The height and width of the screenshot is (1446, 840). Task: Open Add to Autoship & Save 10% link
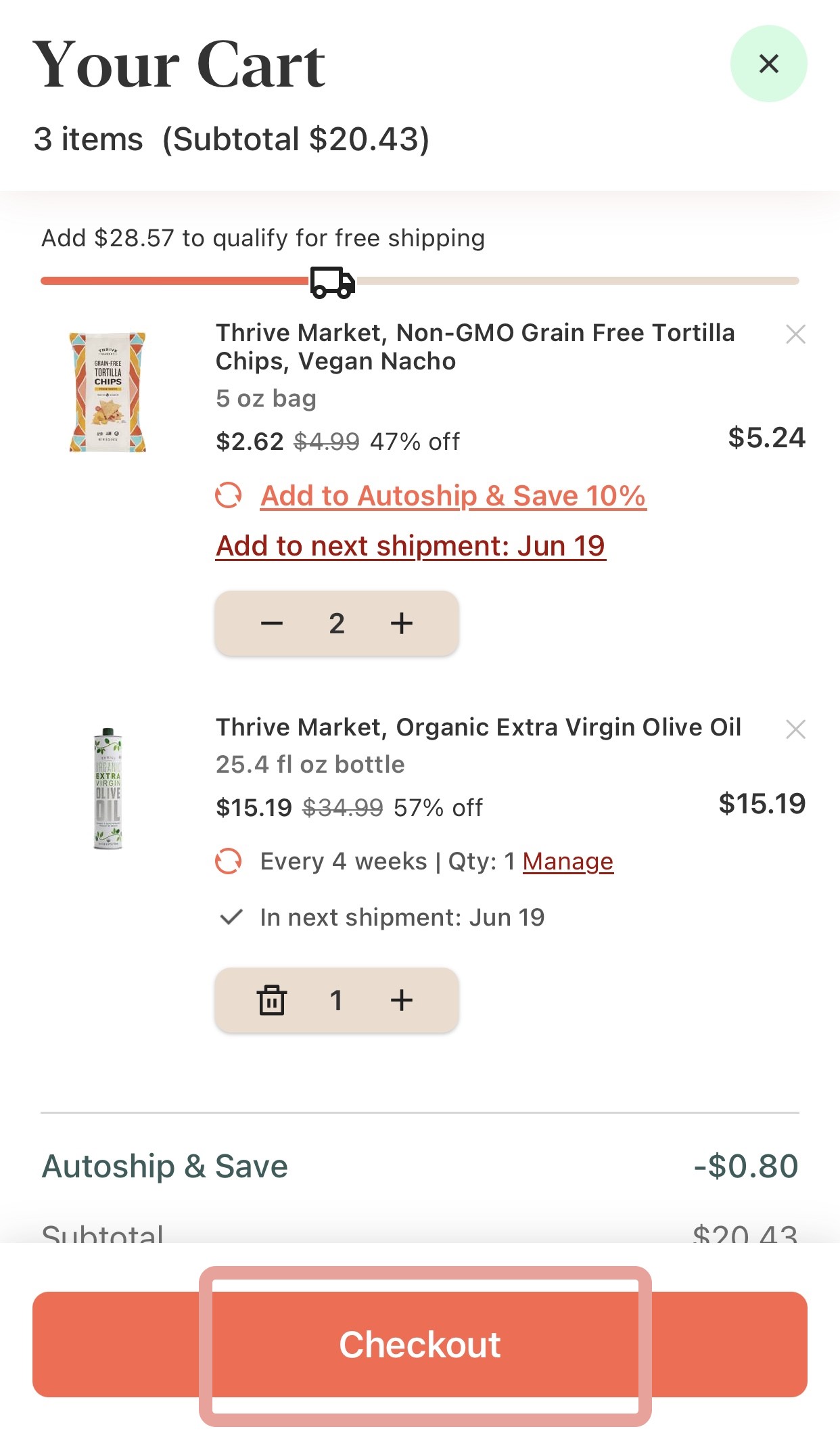click(453, 495)
